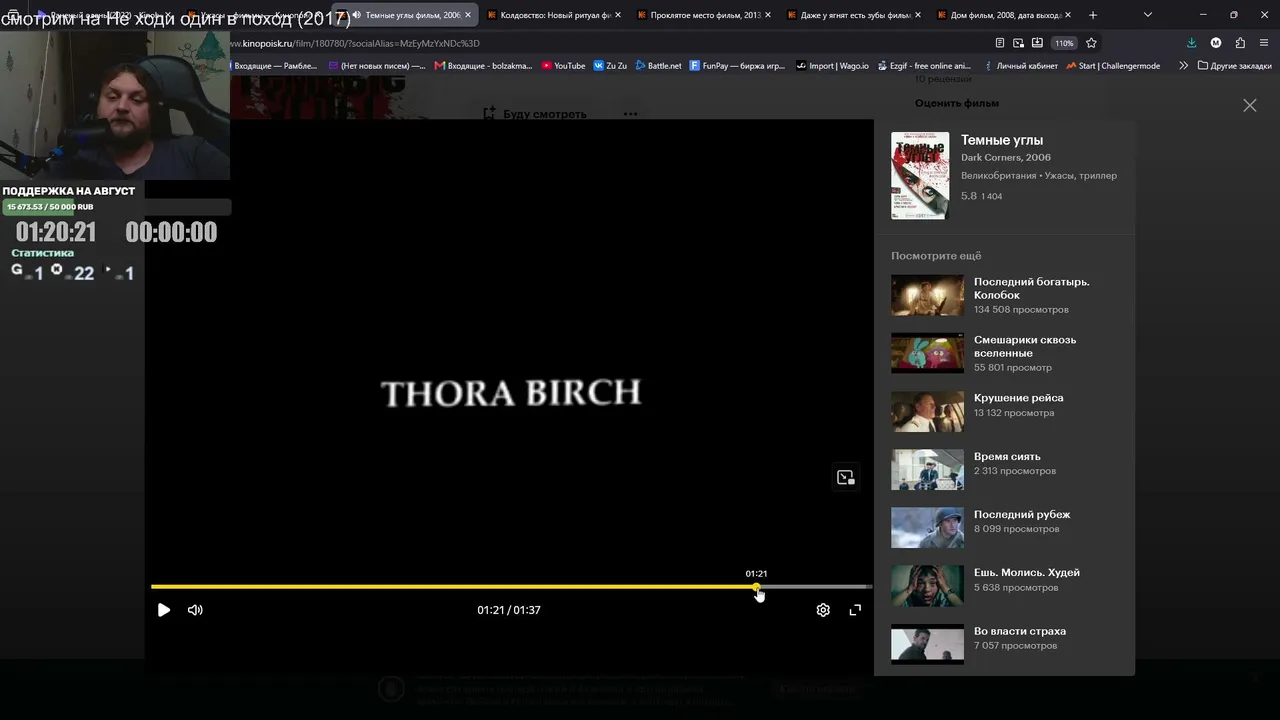
Task: Open a new browser tab
Action: click(x=1093, y=15)
